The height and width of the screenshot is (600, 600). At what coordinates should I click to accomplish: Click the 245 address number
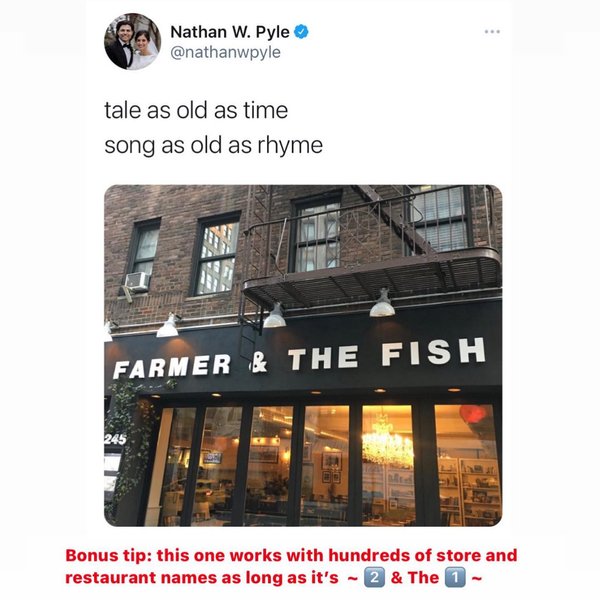(115, 439)
